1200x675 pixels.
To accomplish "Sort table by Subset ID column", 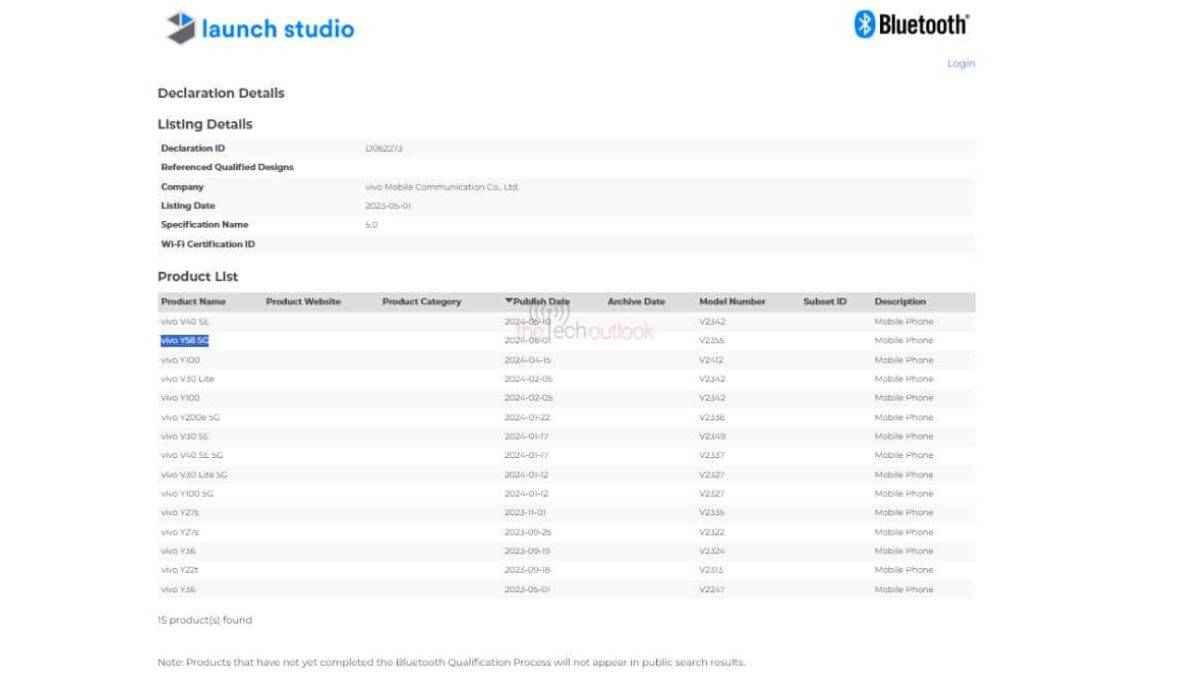I will coord(825,301).
